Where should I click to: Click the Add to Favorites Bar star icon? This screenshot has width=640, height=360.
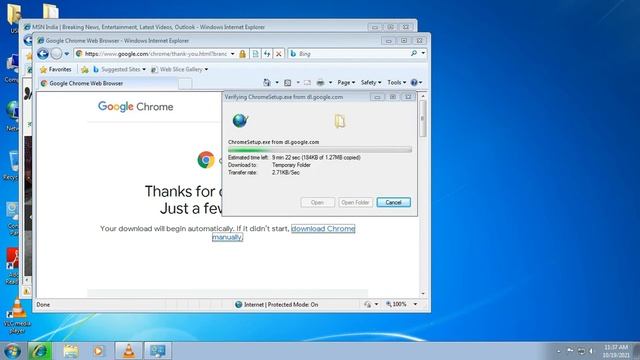coord(84,69)
